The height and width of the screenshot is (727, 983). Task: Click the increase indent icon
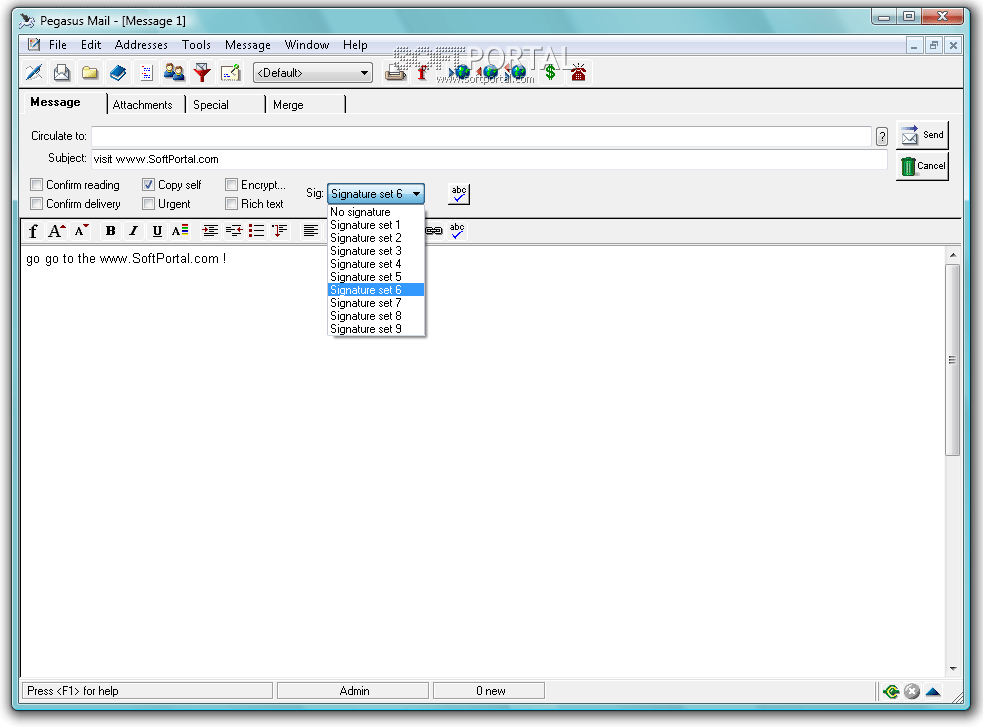210,231
